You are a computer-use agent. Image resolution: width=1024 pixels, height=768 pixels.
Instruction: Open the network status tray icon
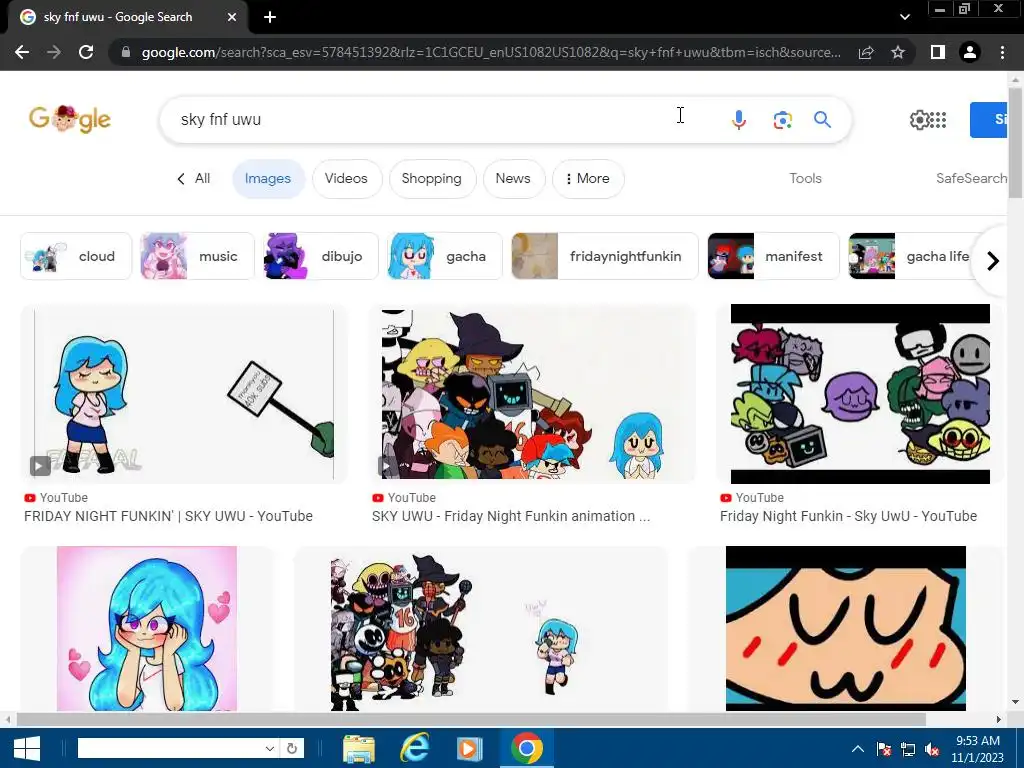[x=908, y=749]
